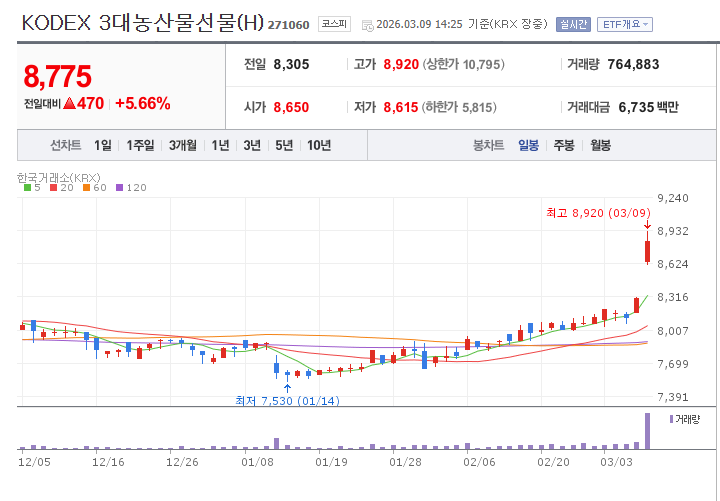This screenshot has width=720, height=501.
Task: Click the 코스피 market label
Action: [334, 24]
